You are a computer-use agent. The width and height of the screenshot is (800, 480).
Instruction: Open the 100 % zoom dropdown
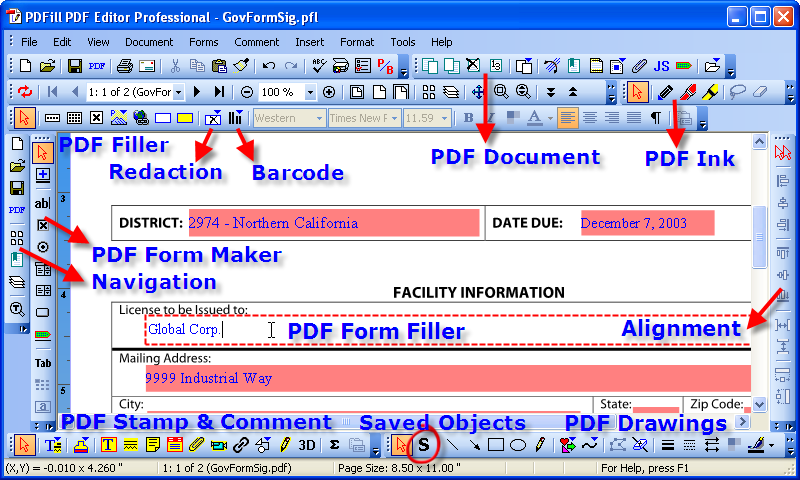pyautogui.click(x=310, y=92)
